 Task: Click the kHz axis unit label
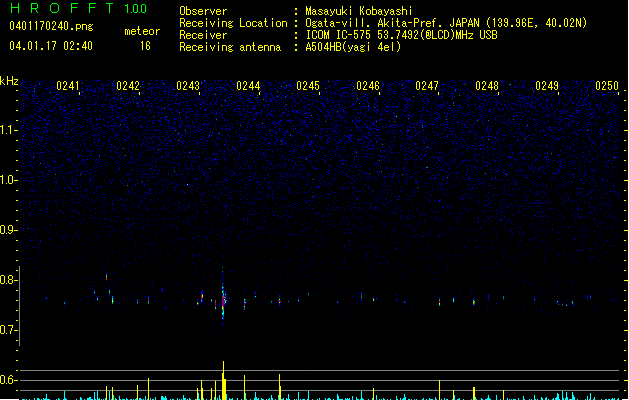[x=9, y=81]
